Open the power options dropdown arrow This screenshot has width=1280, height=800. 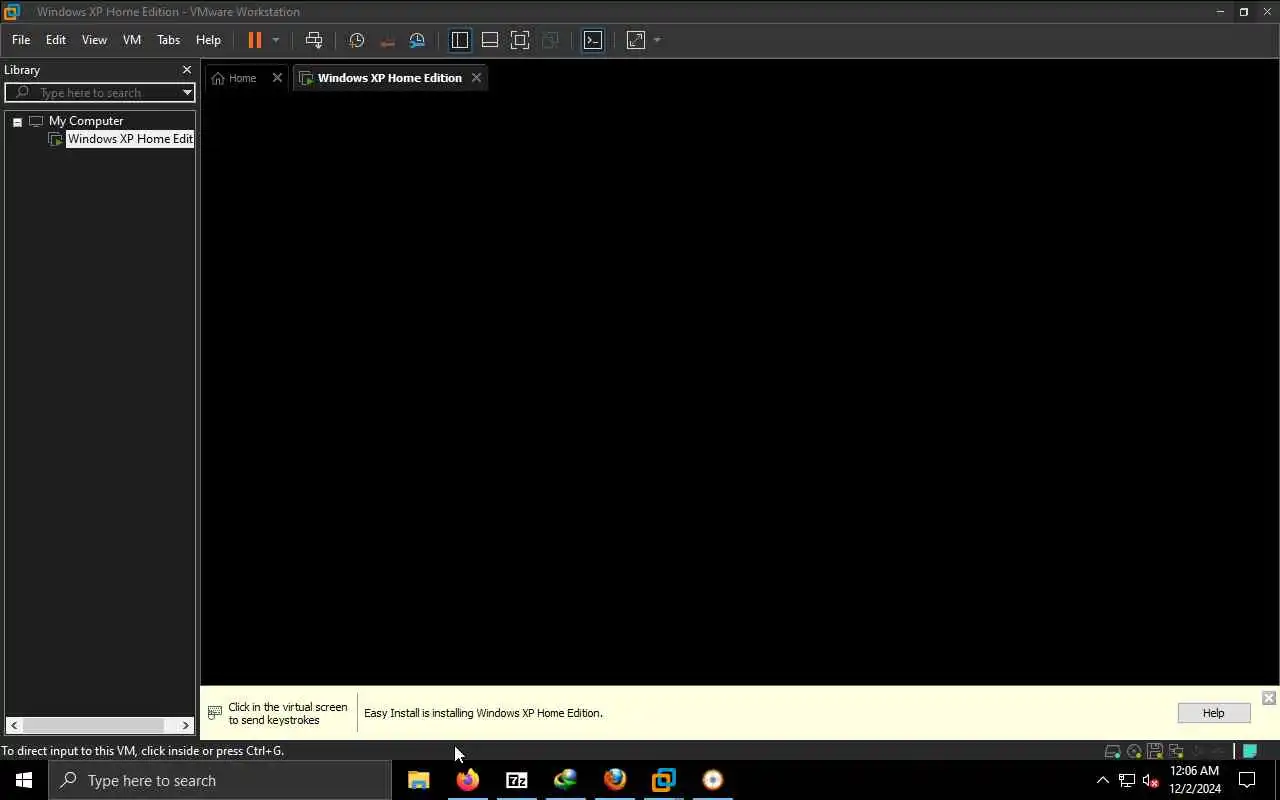point(276,40)
